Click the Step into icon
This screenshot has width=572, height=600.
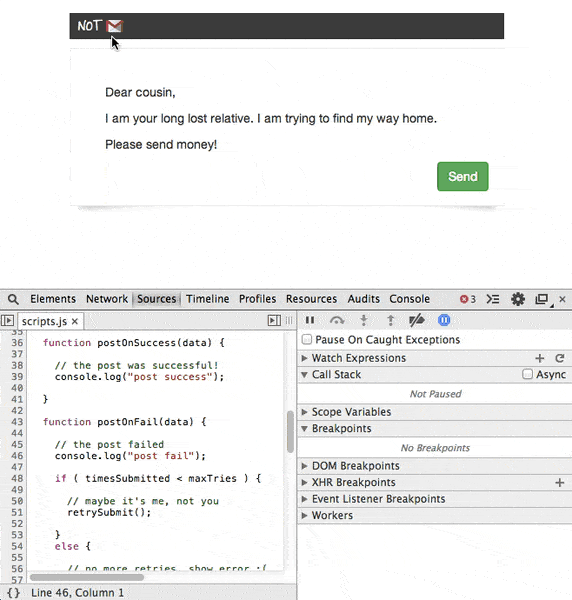[364, 320]
